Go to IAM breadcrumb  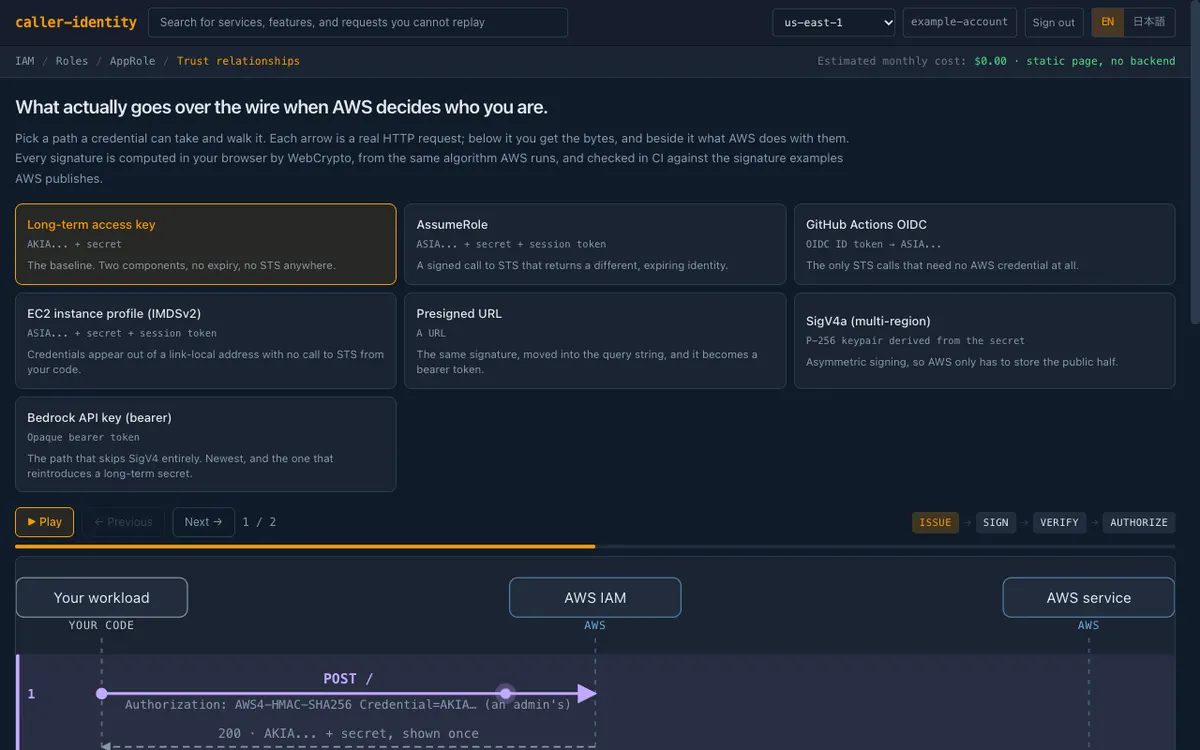25,61
